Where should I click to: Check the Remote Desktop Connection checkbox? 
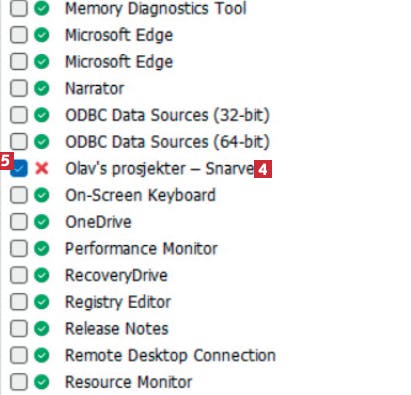pos(19,355)
